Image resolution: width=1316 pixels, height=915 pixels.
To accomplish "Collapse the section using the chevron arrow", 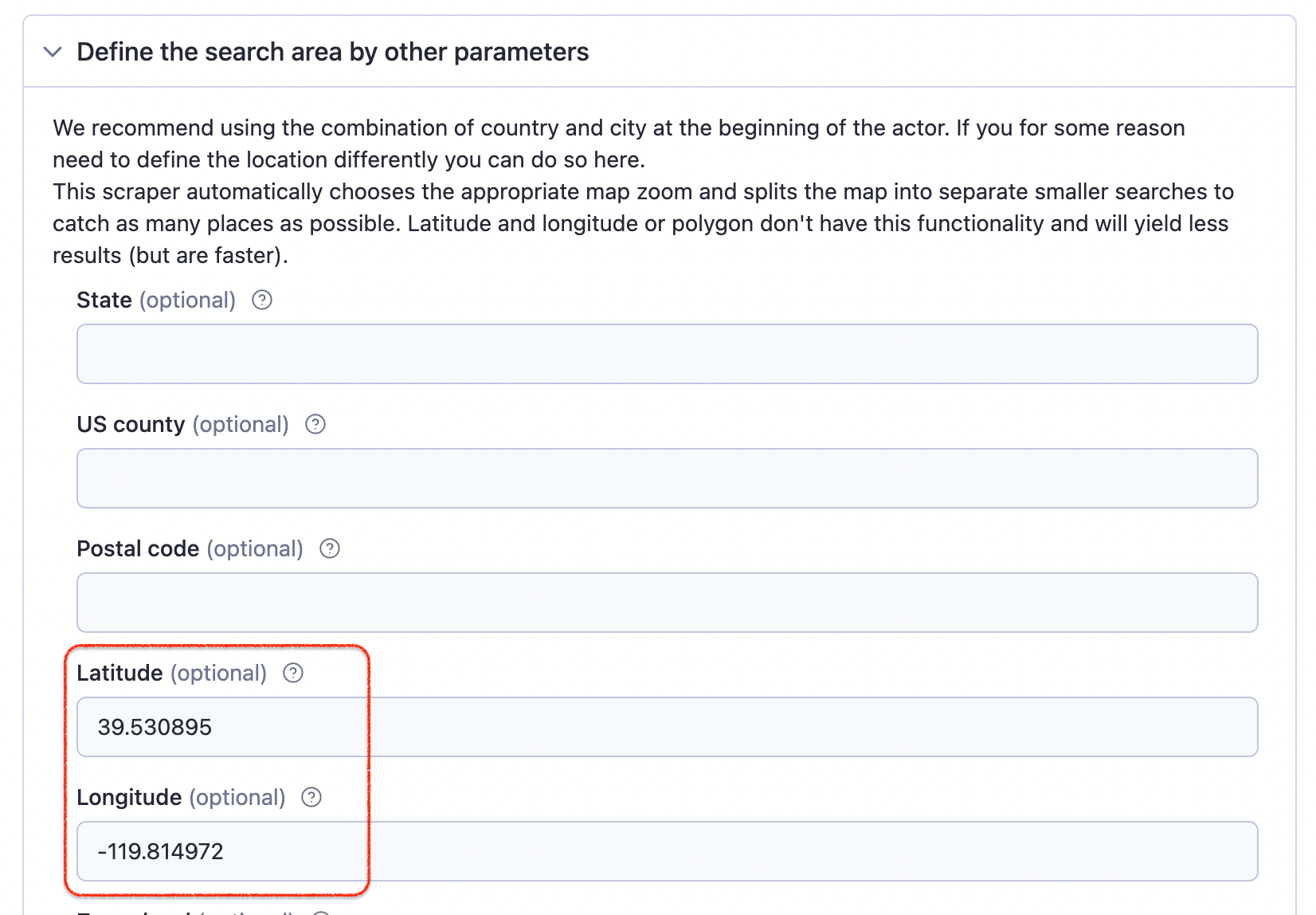I will 53,52.
